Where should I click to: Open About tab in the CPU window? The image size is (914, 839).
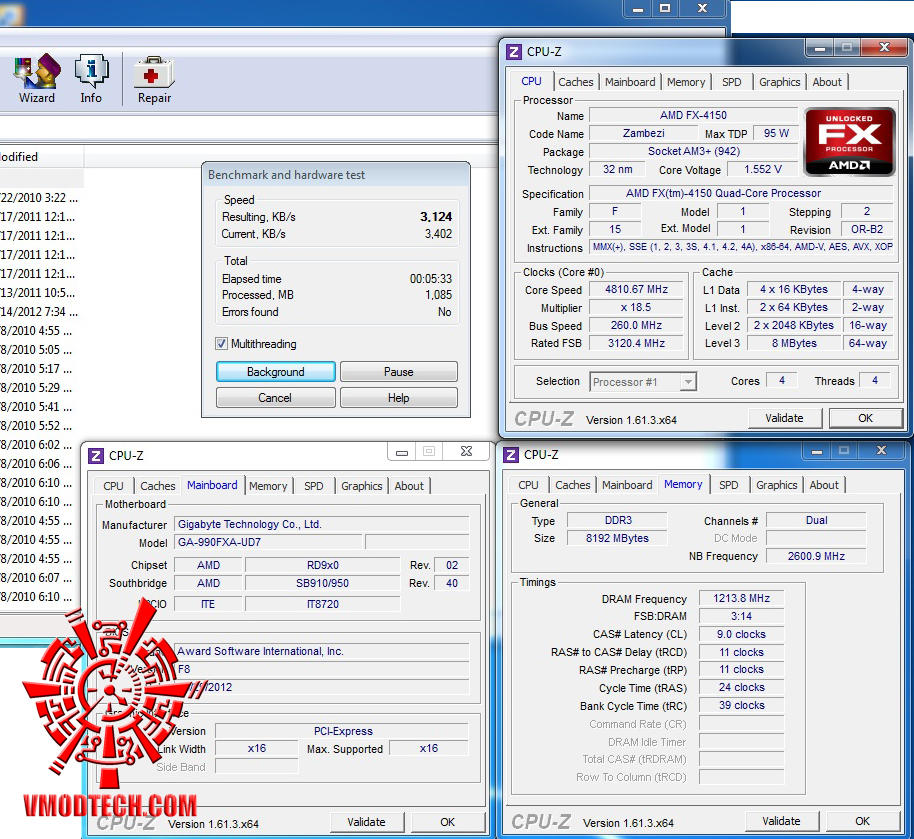tap(827, 82)
